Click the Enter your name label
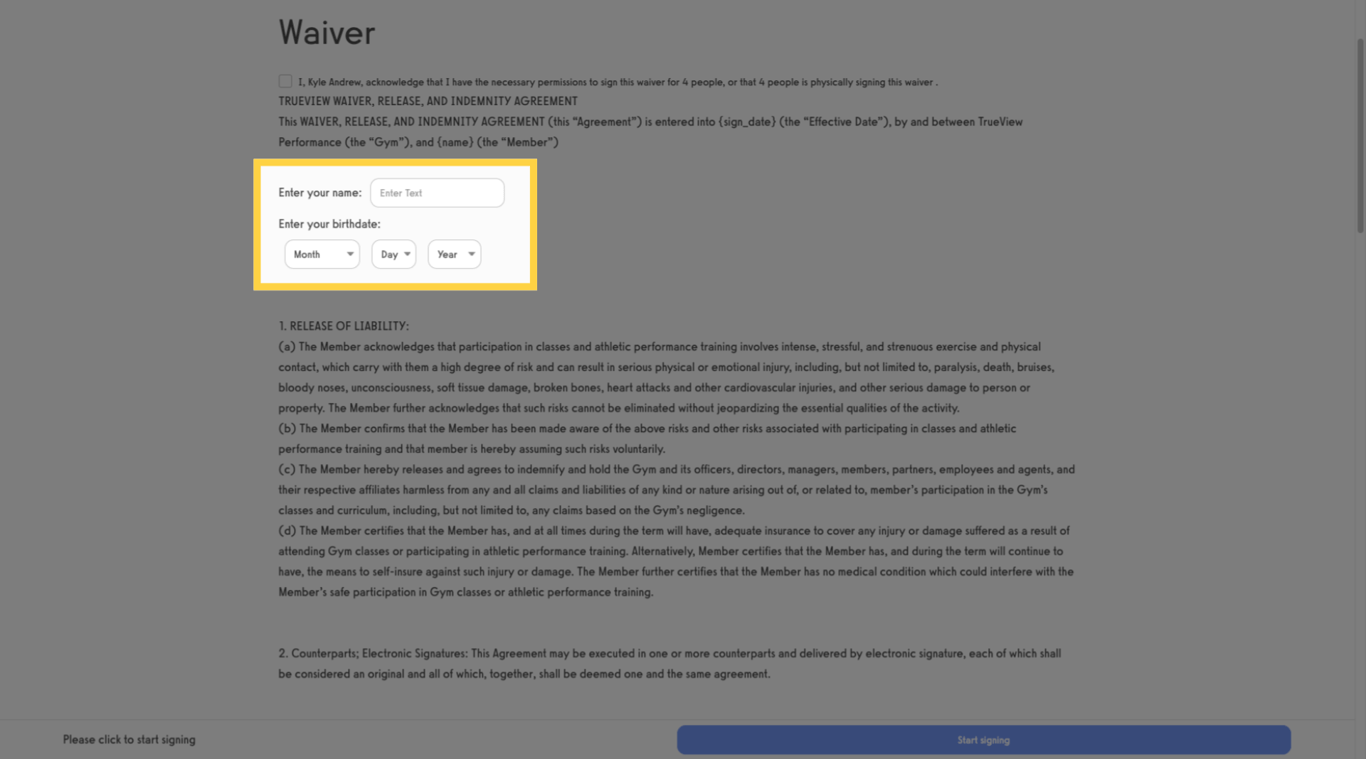Viewport: 1366px width, 759px height. [319, 192]
